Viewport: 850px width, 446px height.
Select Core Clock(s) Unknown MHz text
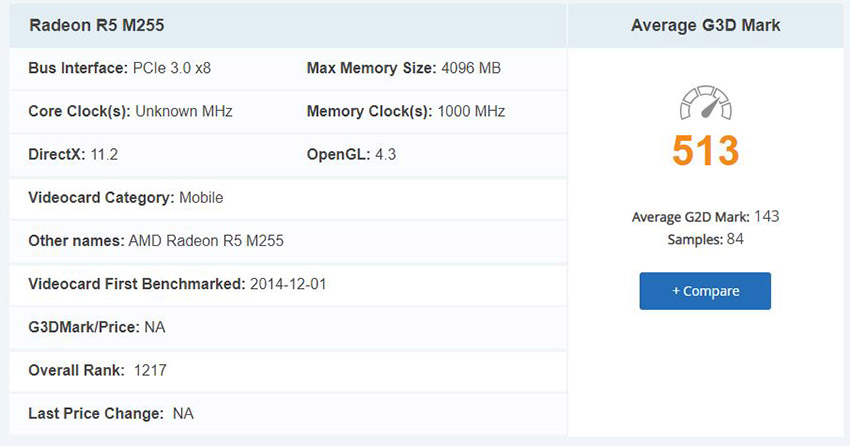click(x=130, y=112)
